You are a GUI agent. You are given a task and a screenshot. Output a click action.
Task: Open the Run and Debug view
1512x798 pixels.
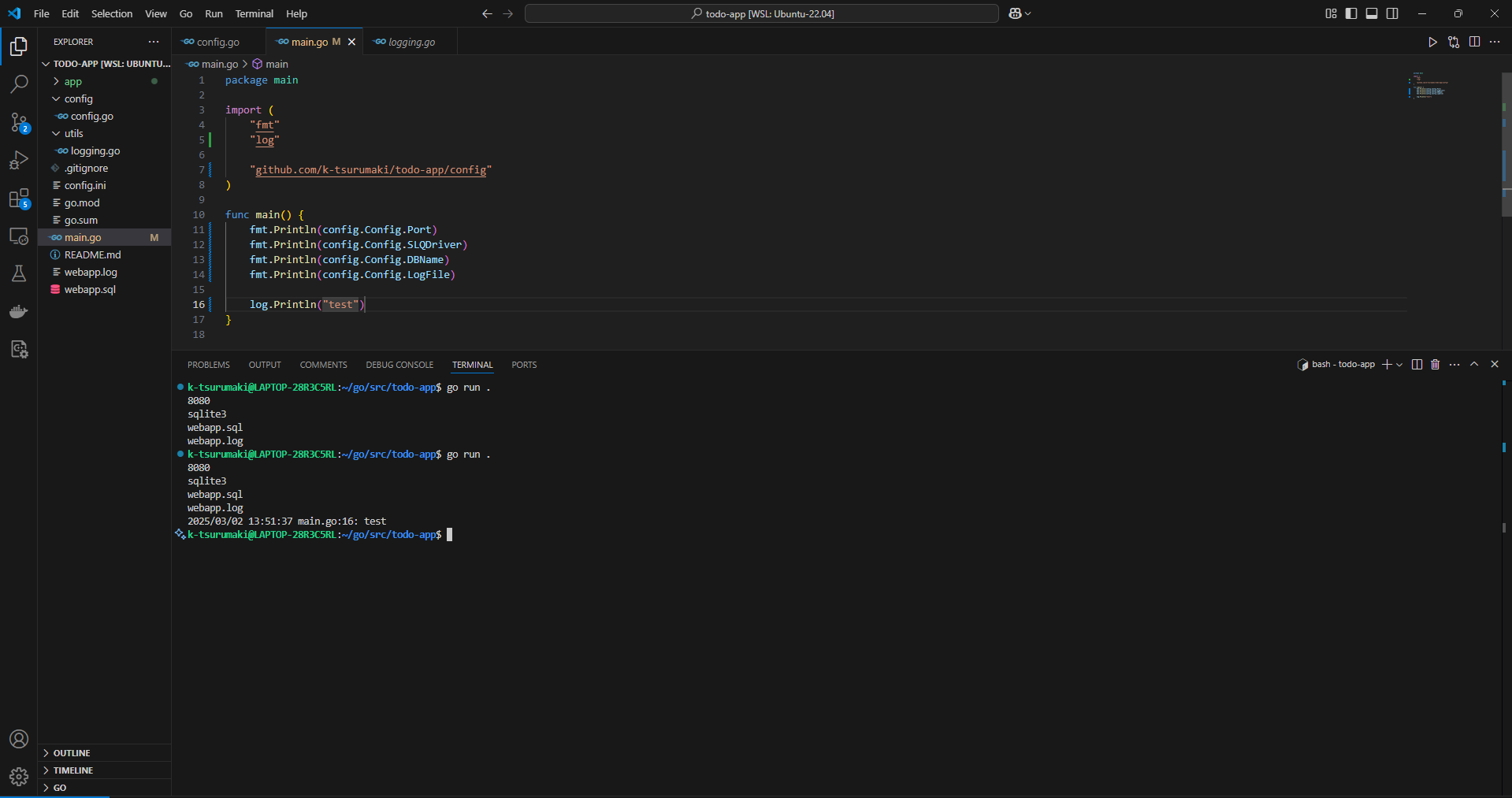click(x=19, y=160)
